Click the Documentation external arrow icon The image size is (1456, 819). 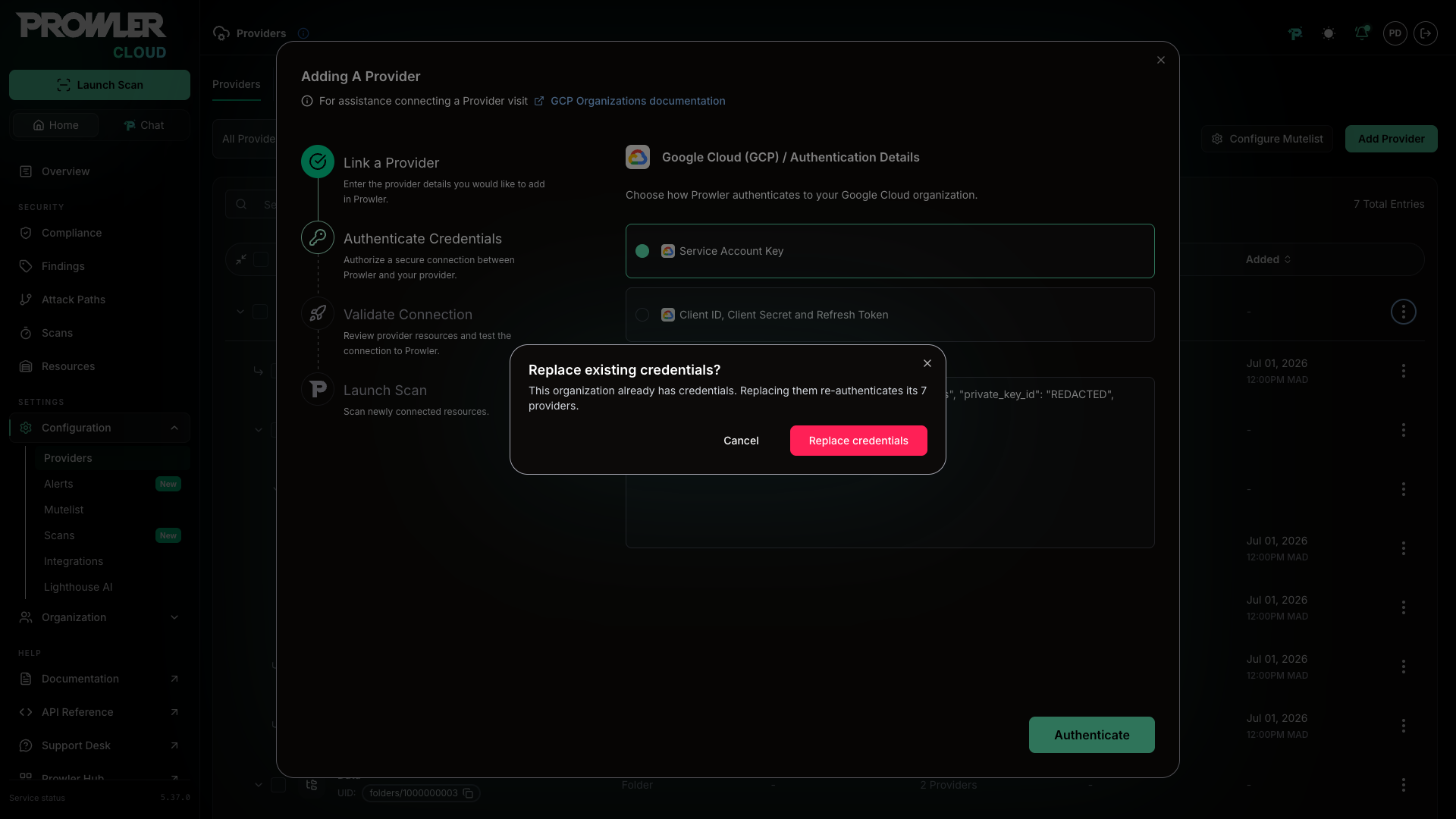[x=174, y=679]
